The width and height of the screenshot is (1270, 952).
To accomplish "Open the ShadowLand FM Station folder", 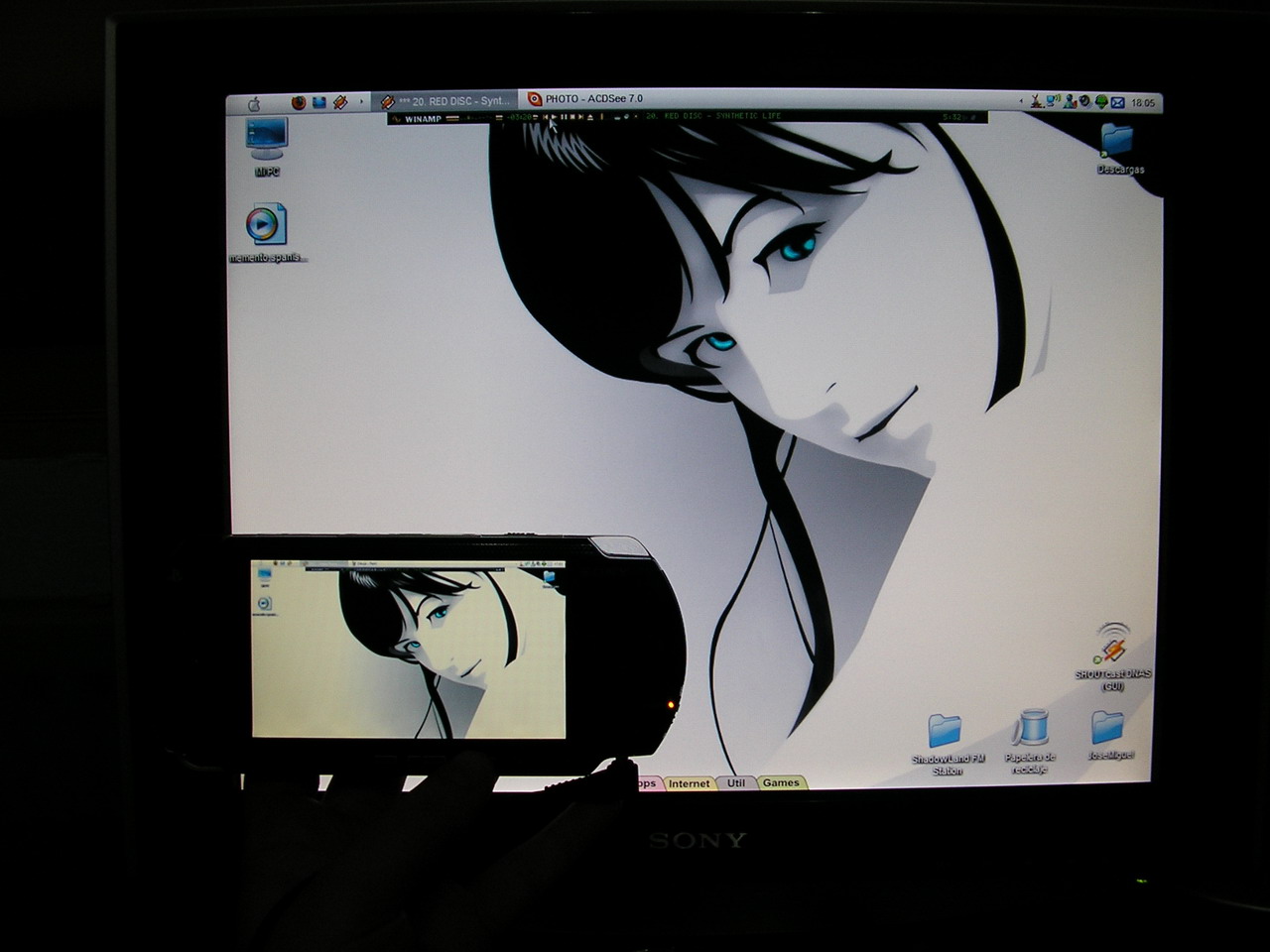I will point(948,744).
